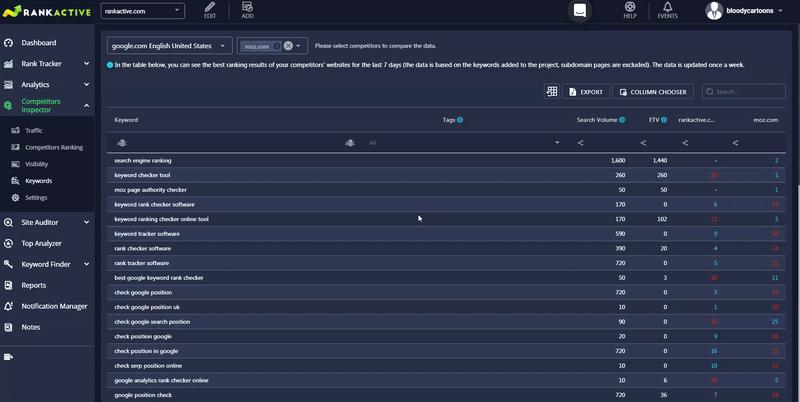
Task: Open the rankactive.com project dropdown
Action: pyautogui.click(x=143, y=11)
